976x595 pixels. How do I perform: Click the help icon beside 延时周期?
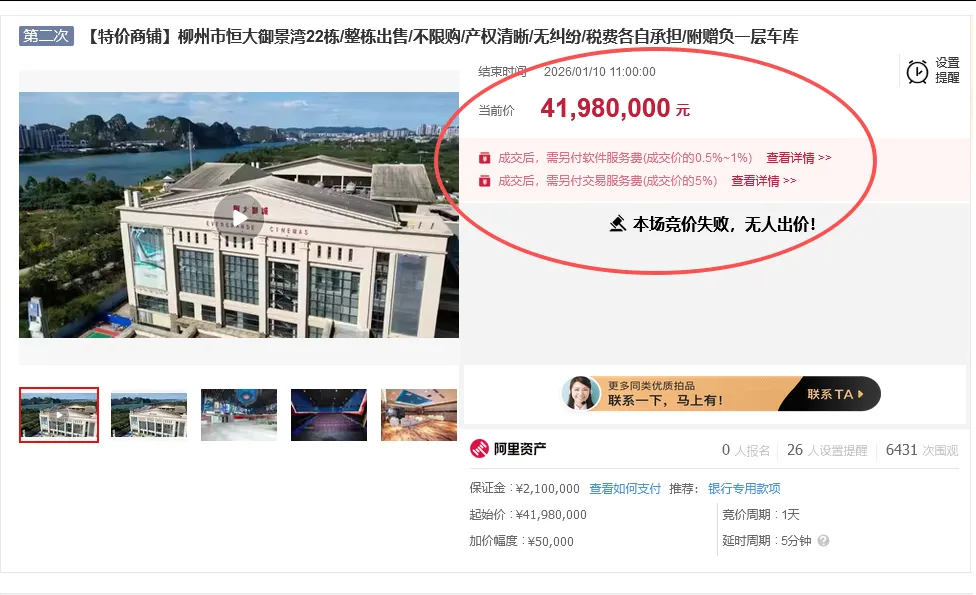(x=824, y=541)
